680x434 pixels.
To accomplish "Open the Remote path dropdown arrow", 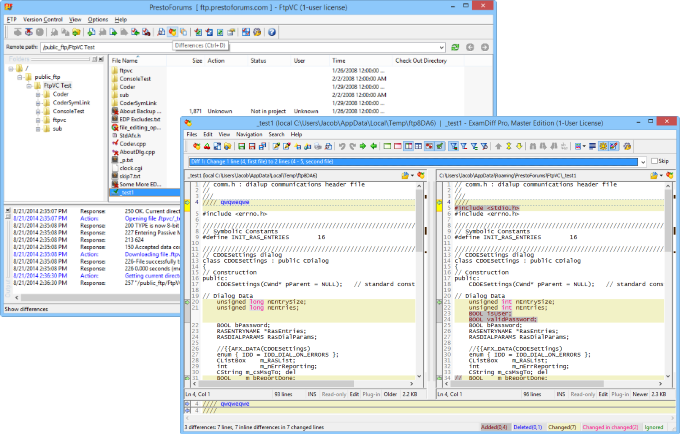I will [441, 47].
